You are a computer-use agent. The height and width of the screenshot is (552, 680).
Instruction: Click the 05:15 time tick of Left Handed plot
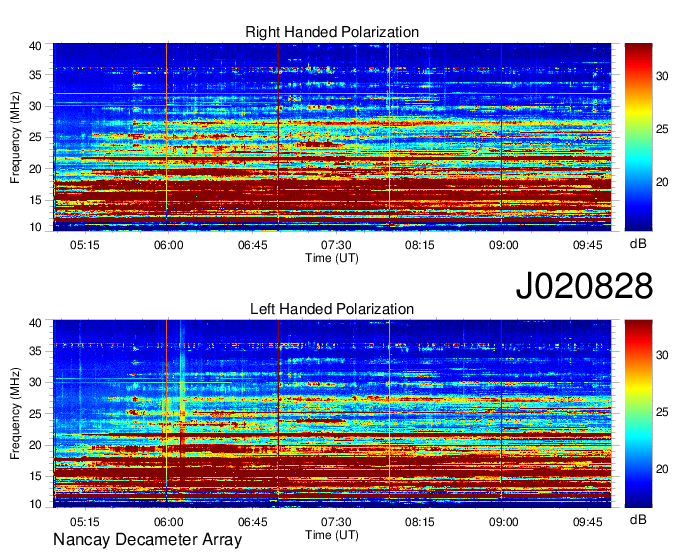85,522
